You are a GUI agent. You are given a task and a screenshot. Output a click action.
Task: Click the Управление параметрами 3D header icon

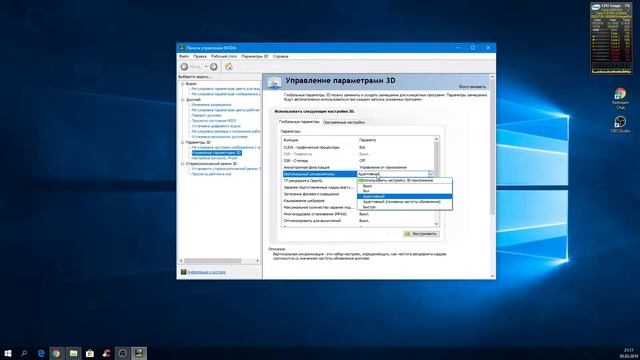point(274,82)
